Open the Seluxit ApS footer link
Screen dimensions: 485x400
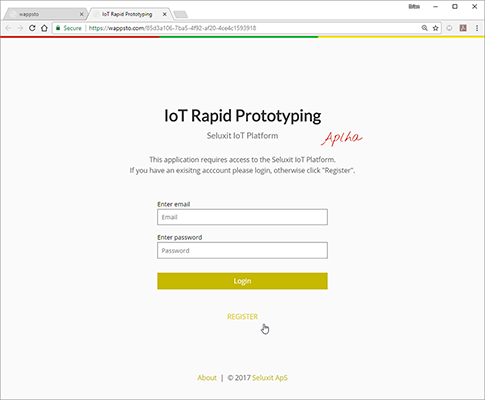pos(270,378)
